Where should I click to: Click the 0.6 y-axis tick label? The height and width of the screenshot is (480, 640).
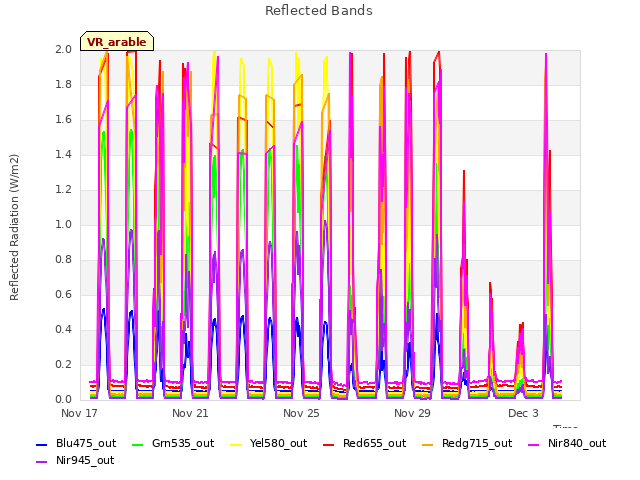[x=63, y=295]
